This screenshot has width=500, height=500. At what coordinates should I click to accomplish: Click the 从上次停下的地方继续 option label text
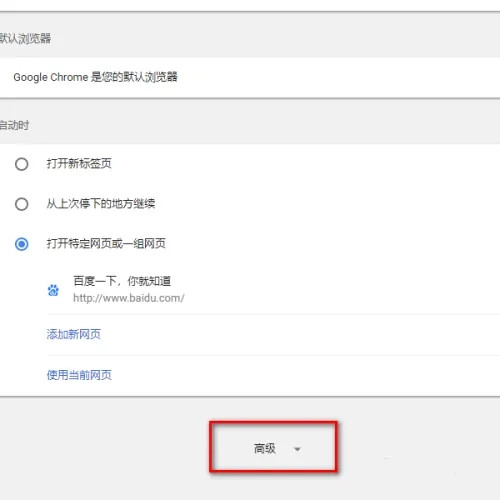(101, 203)
